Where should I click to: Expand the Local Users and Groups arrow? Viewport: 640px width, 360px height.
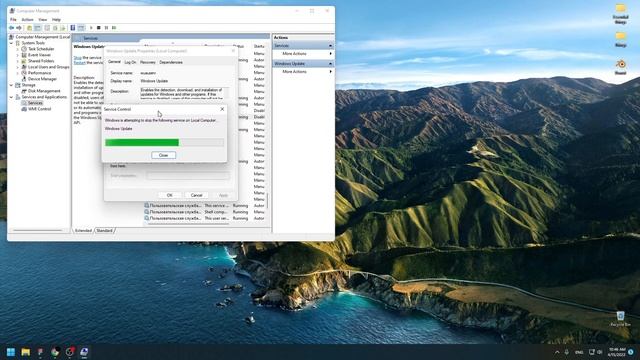[18, 67]
